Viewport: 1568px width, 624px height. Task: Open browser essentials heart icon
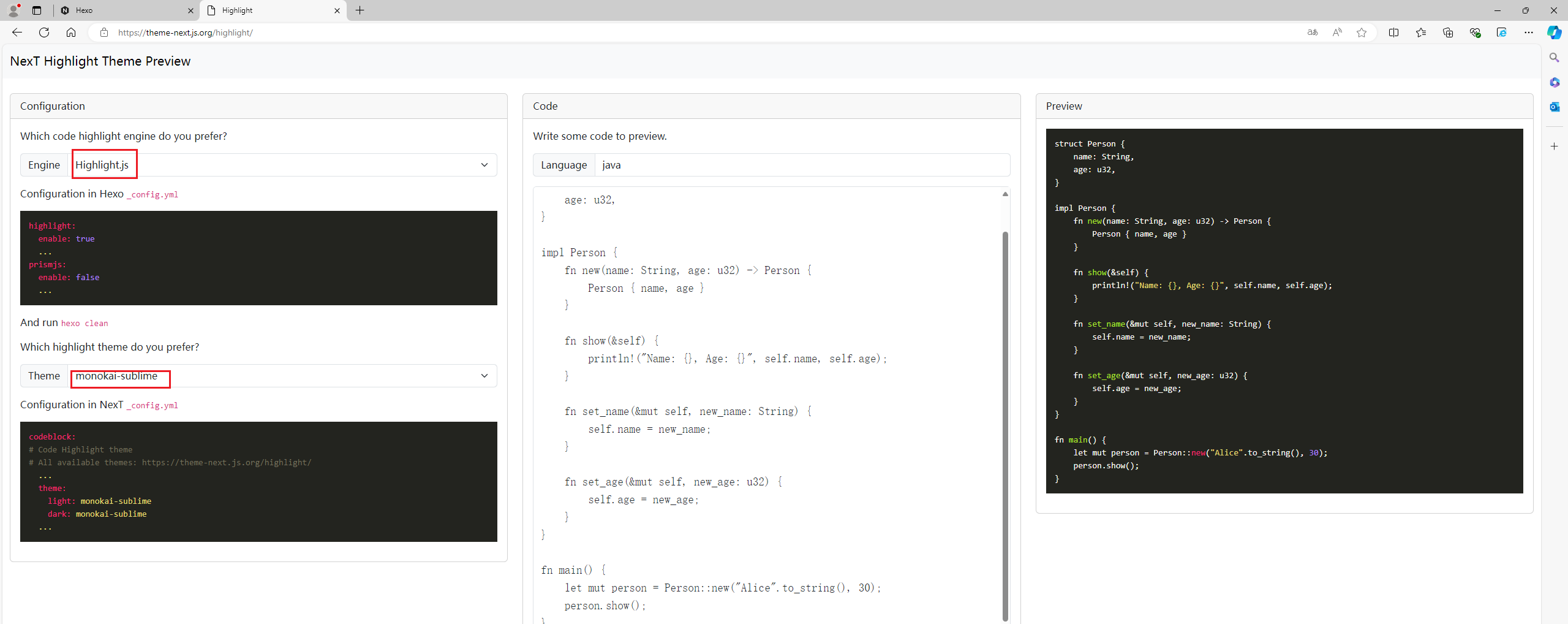coord(1475,32)
